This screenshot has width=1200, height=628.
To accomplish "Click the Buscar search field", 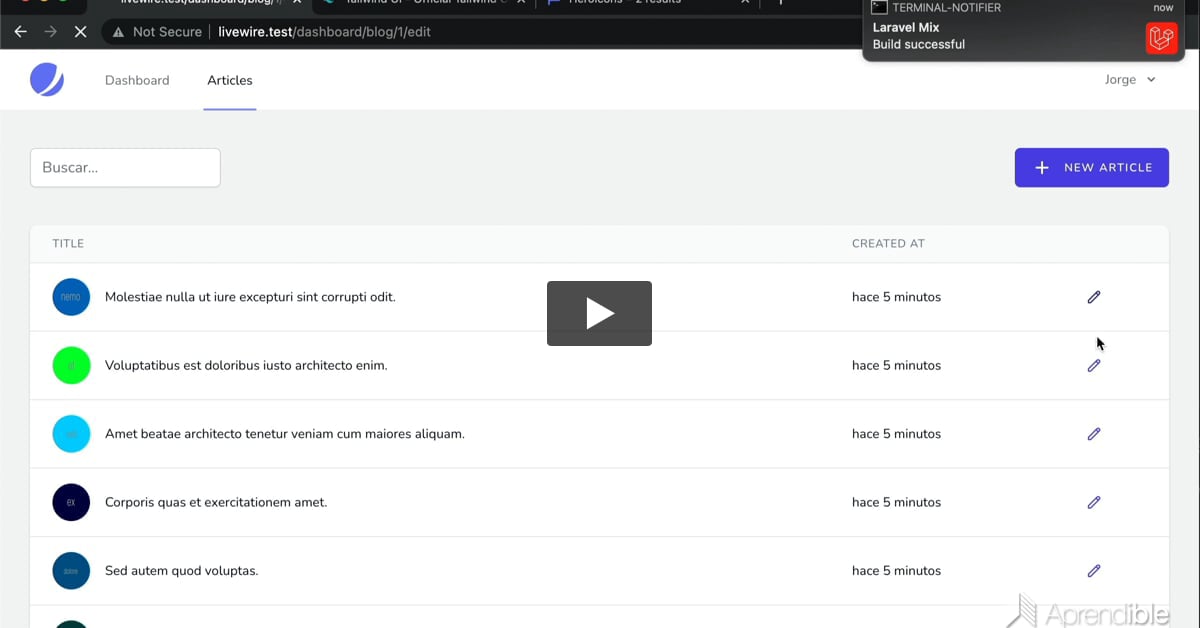I will click(125, 168).
